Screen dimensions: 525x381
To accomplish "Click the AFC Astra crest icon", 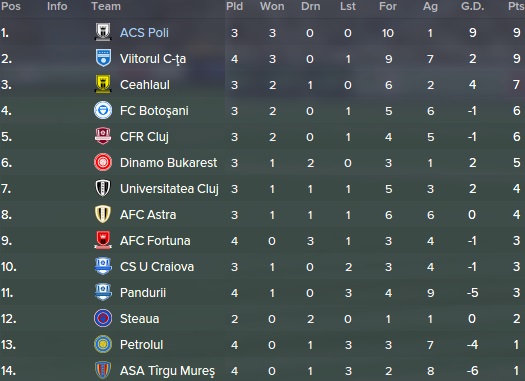I will [103, 214].
